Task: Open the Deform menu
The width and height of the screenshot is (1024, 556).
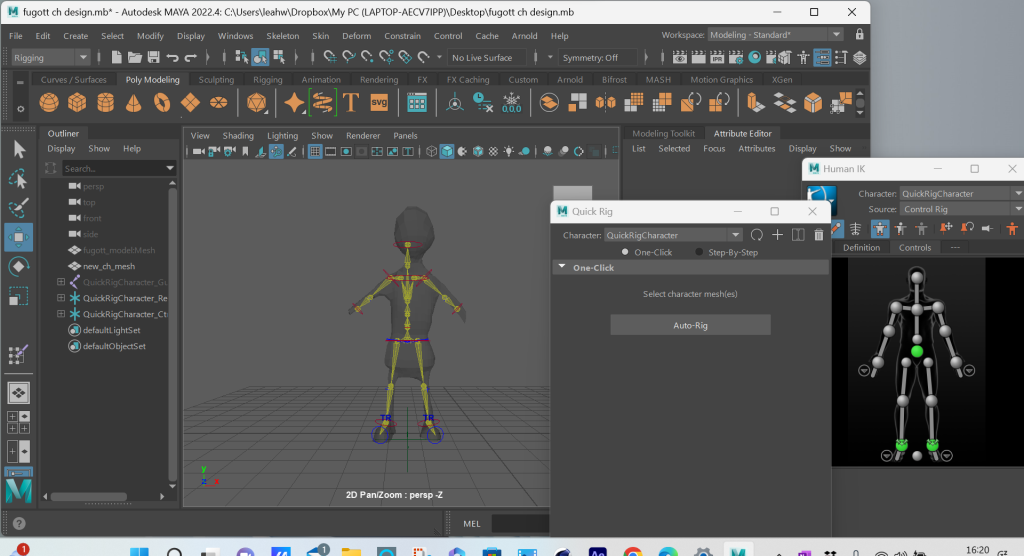Action: coord(357,36)
